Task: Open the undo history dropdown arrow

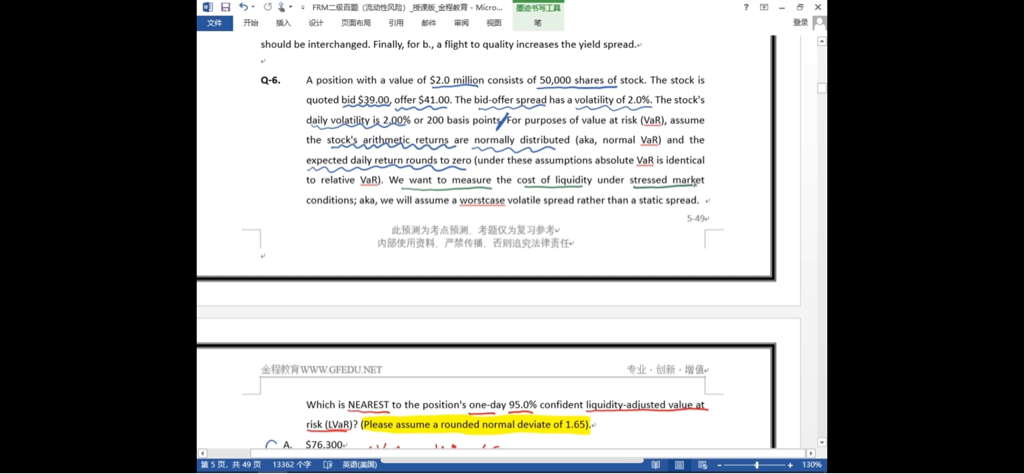Action: tap(253, 7)
